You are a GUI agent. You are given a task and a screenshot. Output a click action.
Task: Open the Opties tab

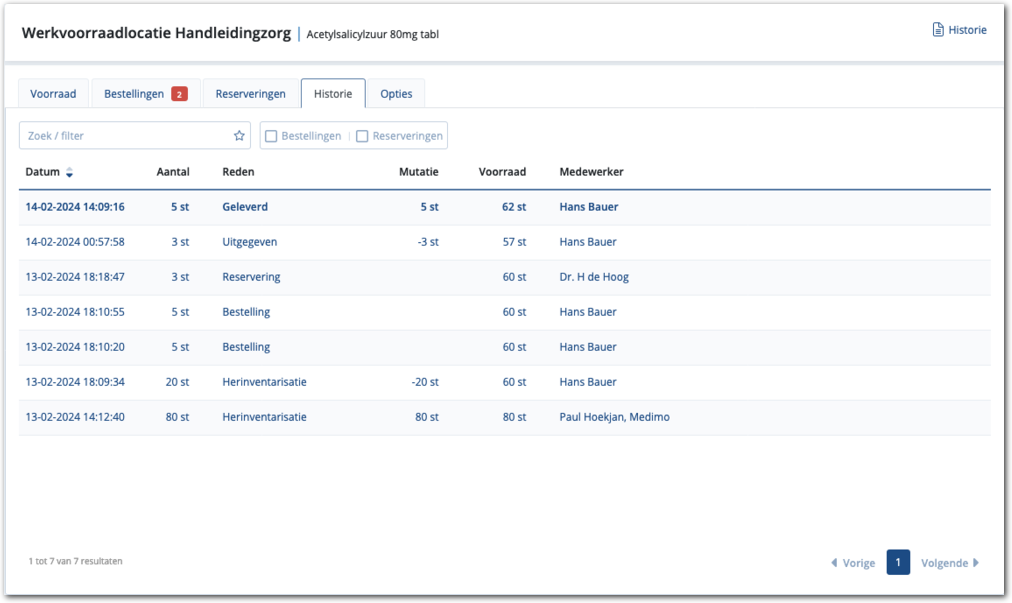(396, 94)
